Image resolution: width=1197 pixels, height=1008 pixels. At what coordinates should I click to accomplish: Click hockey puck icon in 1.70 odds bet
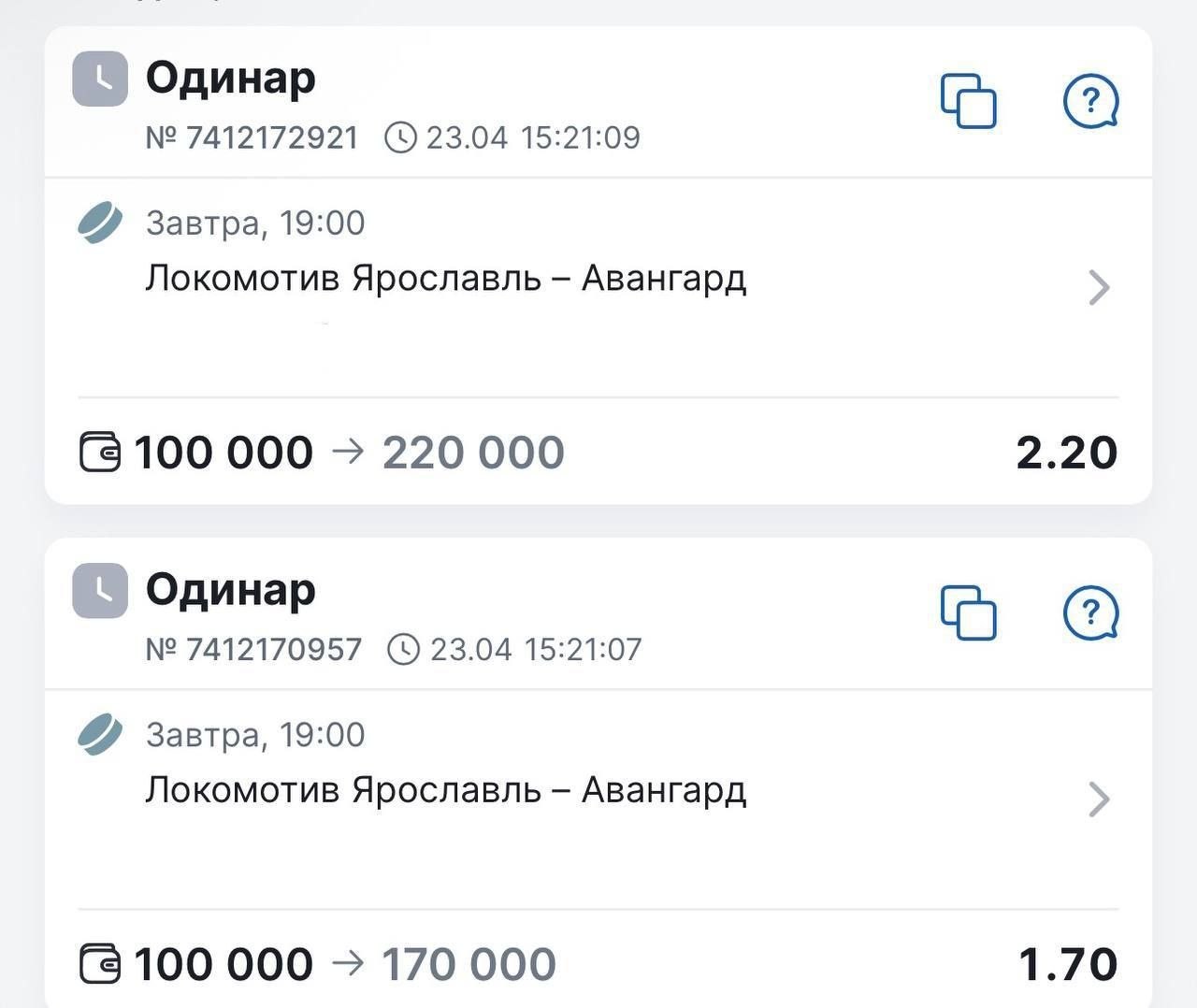[x=100, y=735]
